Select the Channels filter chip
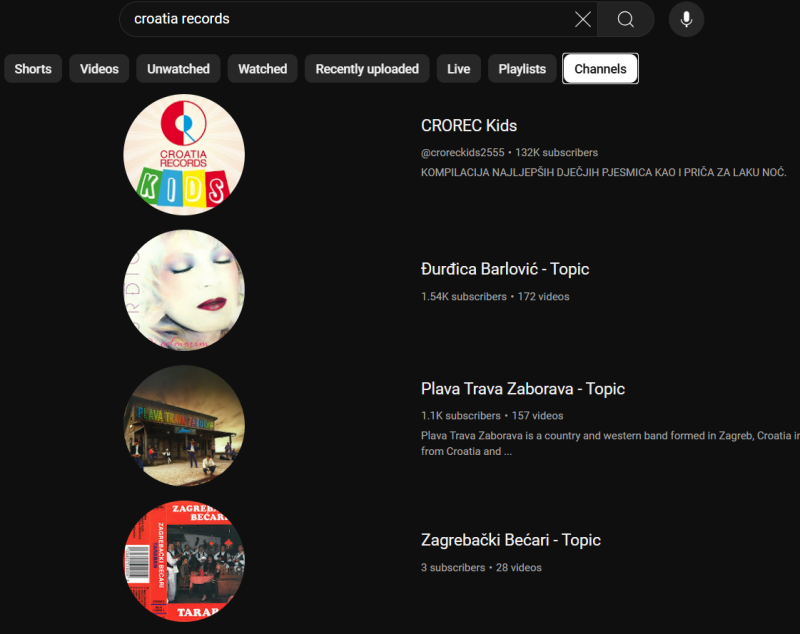Screen dimensions: 800x634 (601, 69)
